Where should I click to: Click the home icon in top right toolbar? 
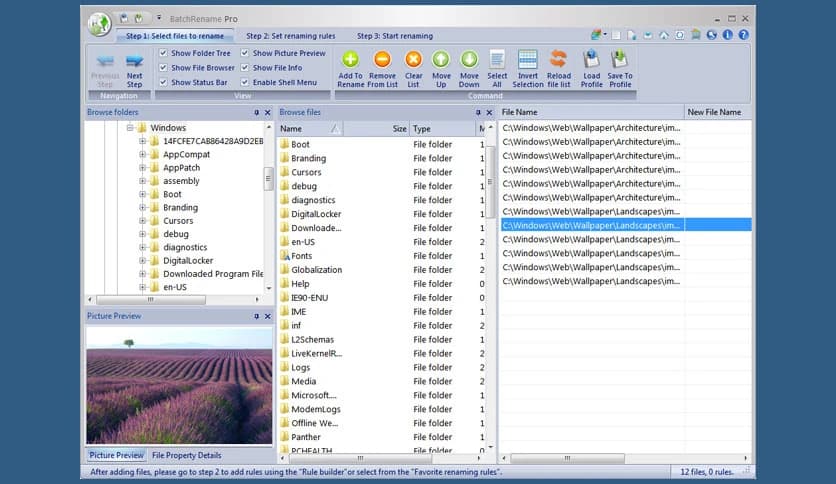point(664,35)
